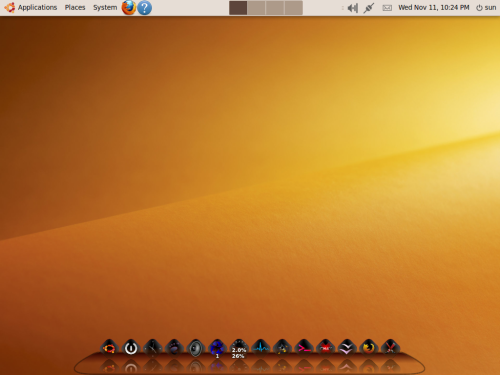Screen dimensions: 500x375
Task: Open the System menu
Action: 105,7
